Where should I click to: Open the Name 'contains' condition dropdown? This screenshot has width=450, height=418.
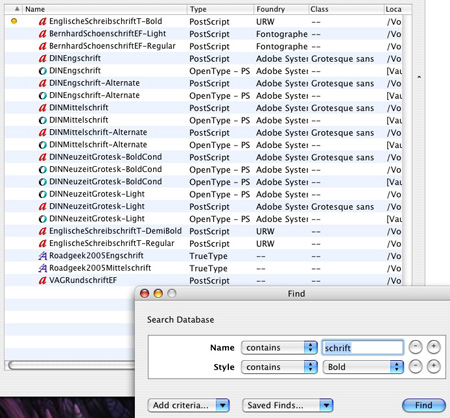pyautogui.click(x=279, y=348)
